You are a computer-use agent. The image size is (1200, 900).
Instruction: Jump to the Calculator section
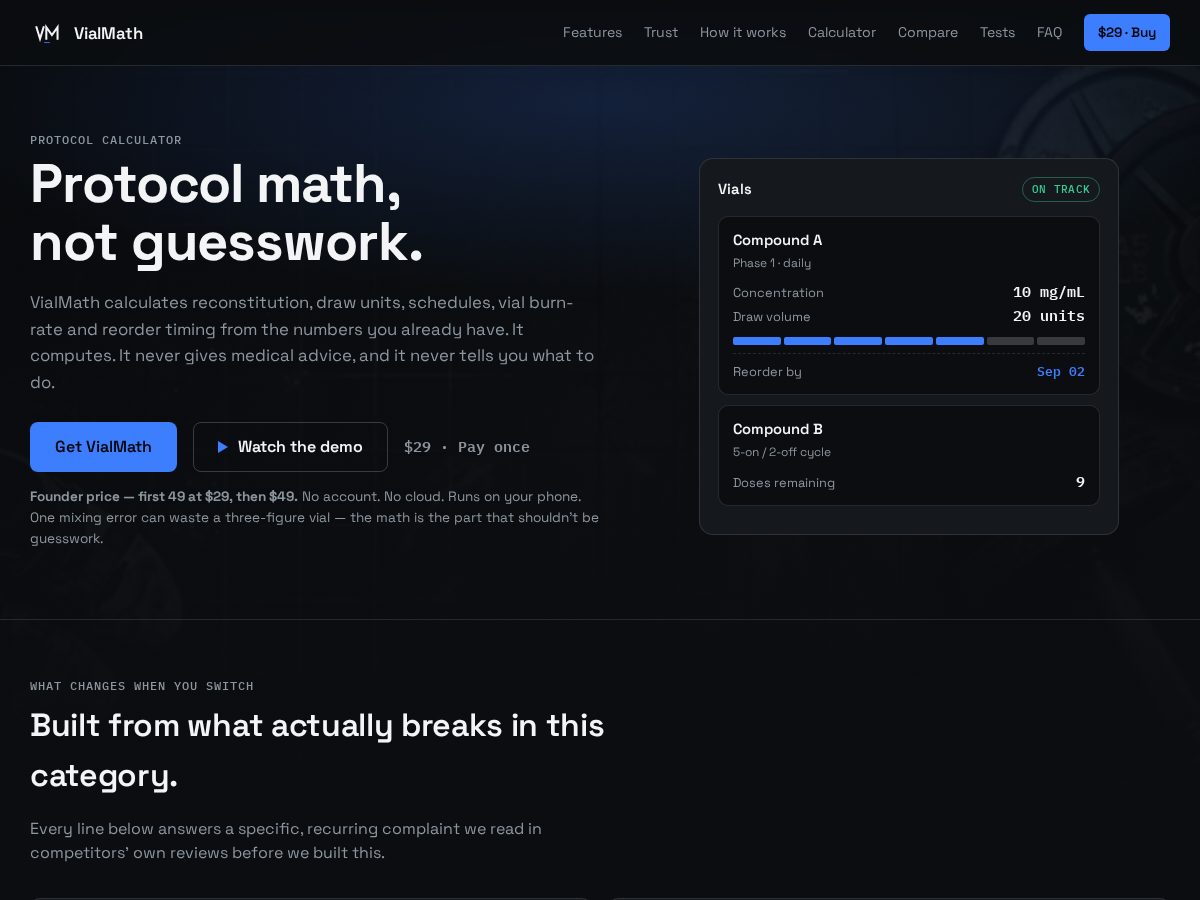click(842, 33)
